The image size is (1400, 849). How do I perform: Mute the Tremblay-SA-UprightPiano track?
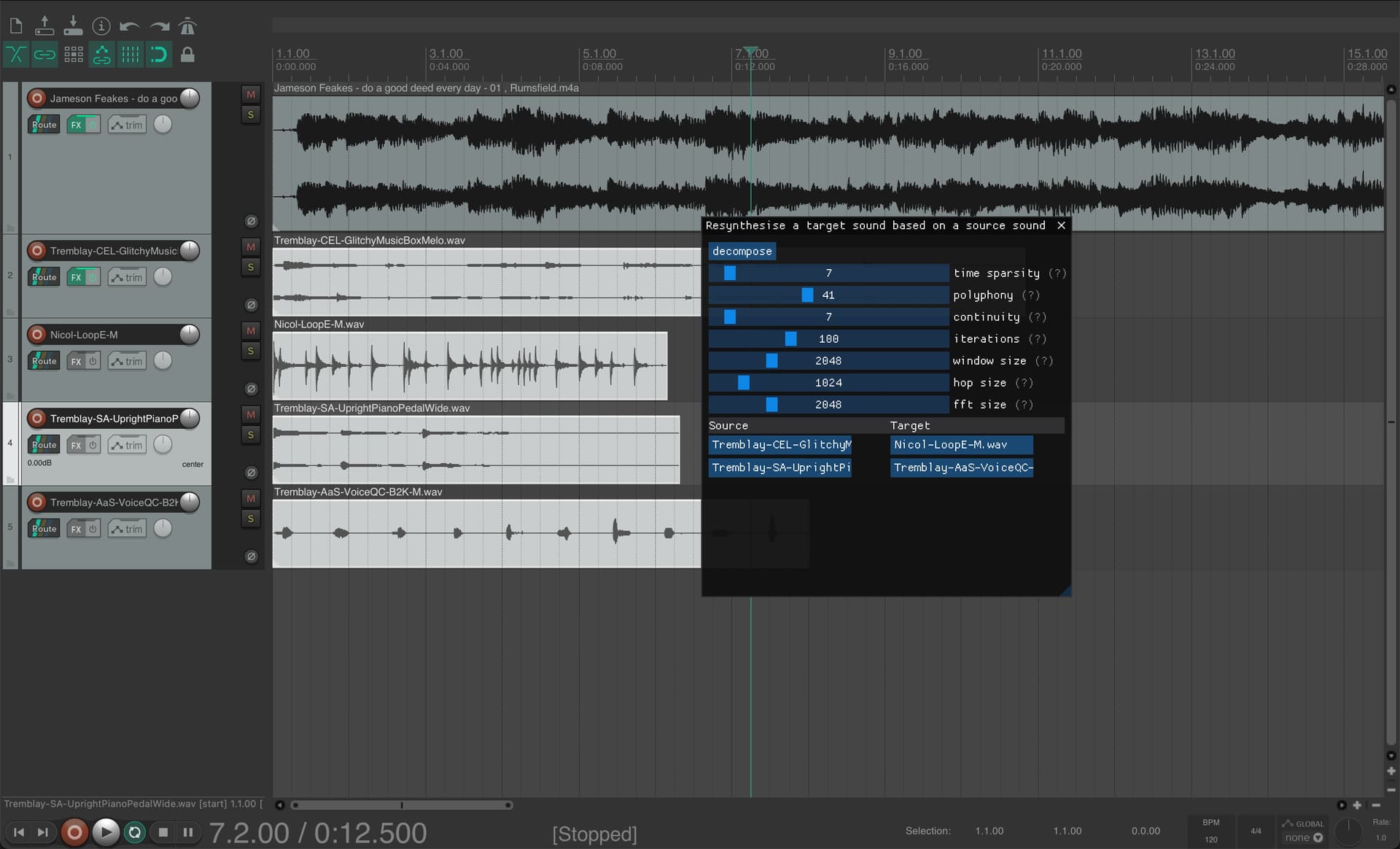pos(251,414)
